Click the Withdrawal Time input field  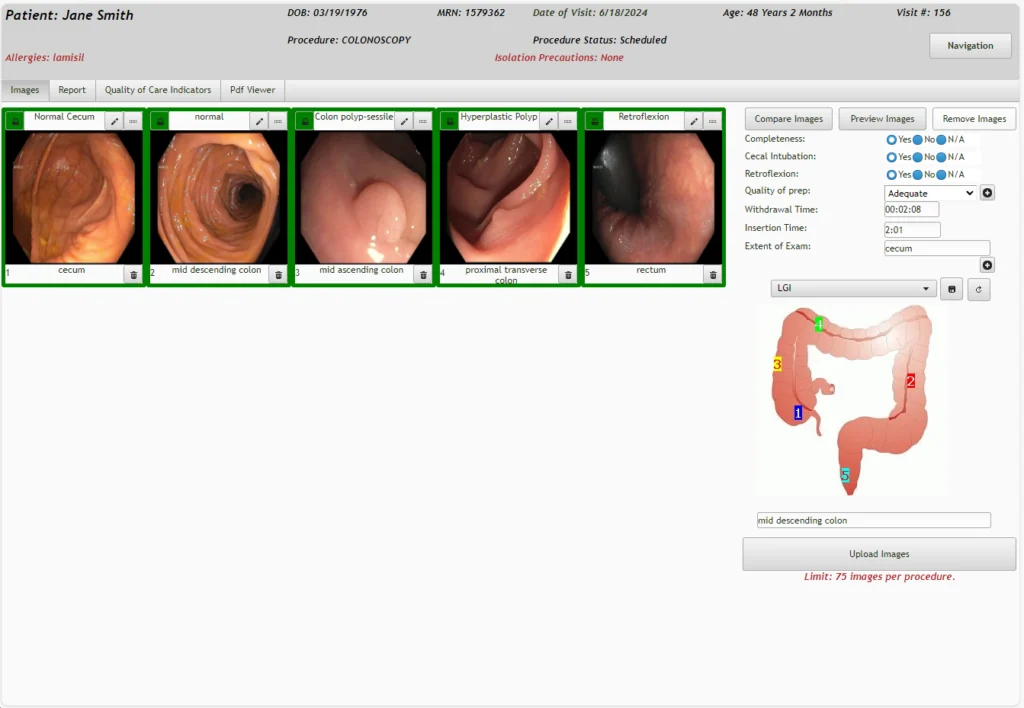coord(910,208)
